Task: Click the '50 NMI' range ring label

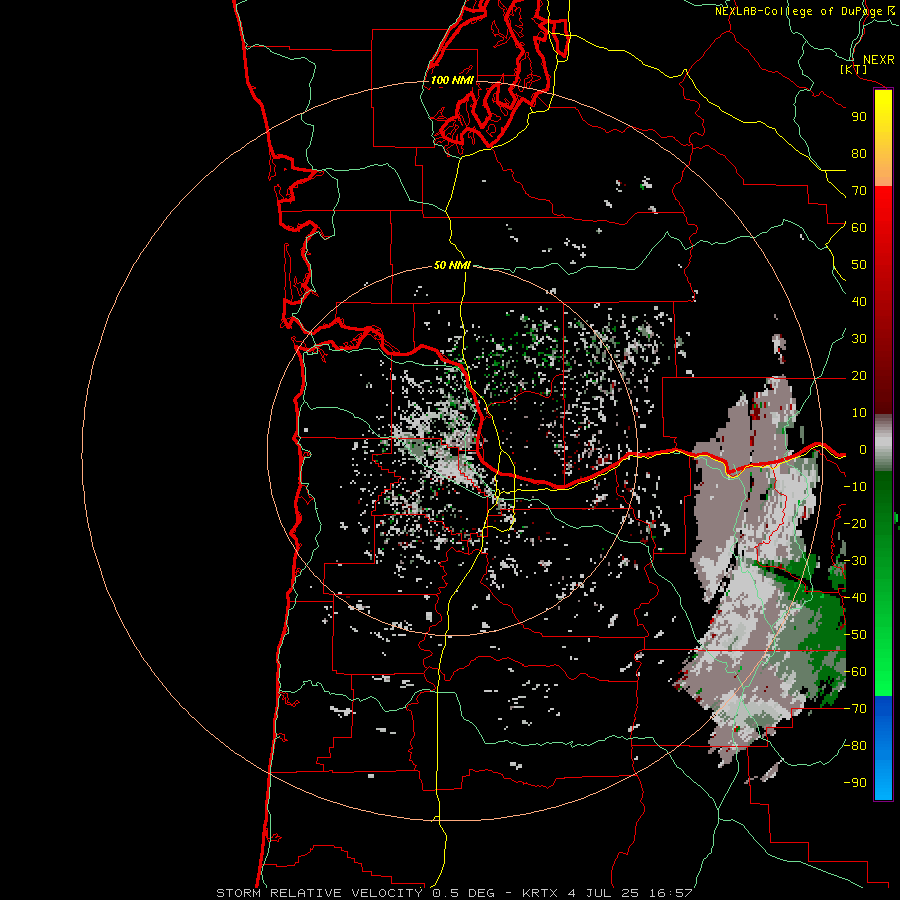Action: (x=452, y=265)
